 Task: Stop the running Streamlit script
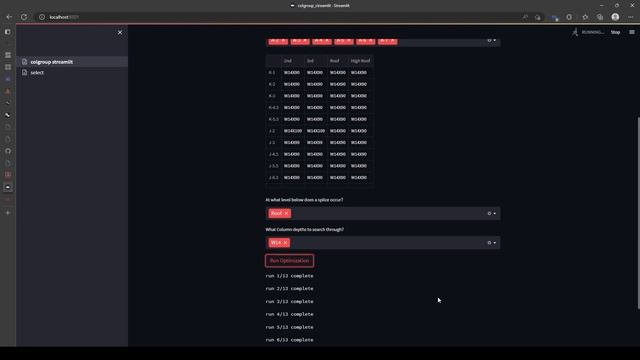[615, 32]
